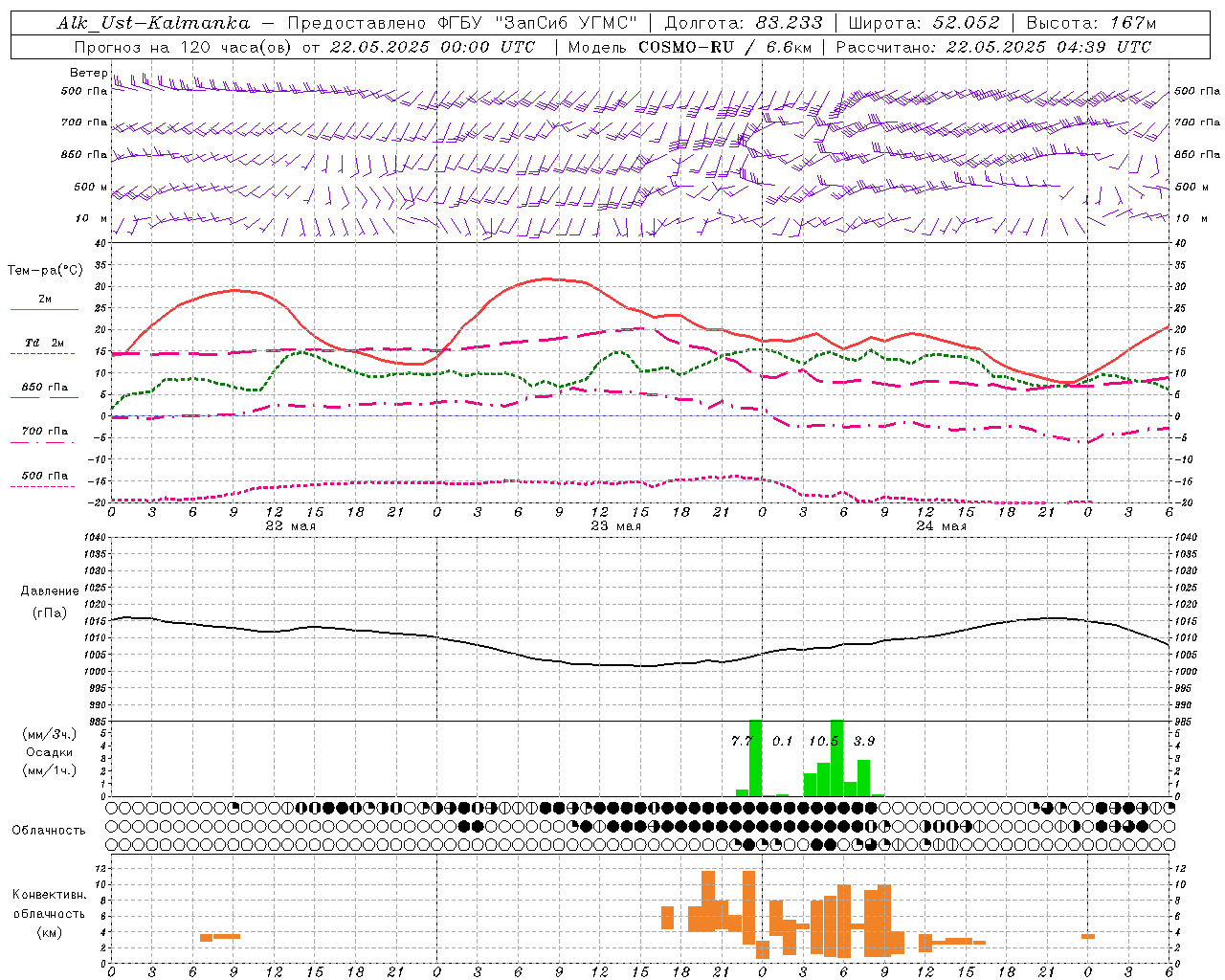Click the '23 мая' date label

615,526
